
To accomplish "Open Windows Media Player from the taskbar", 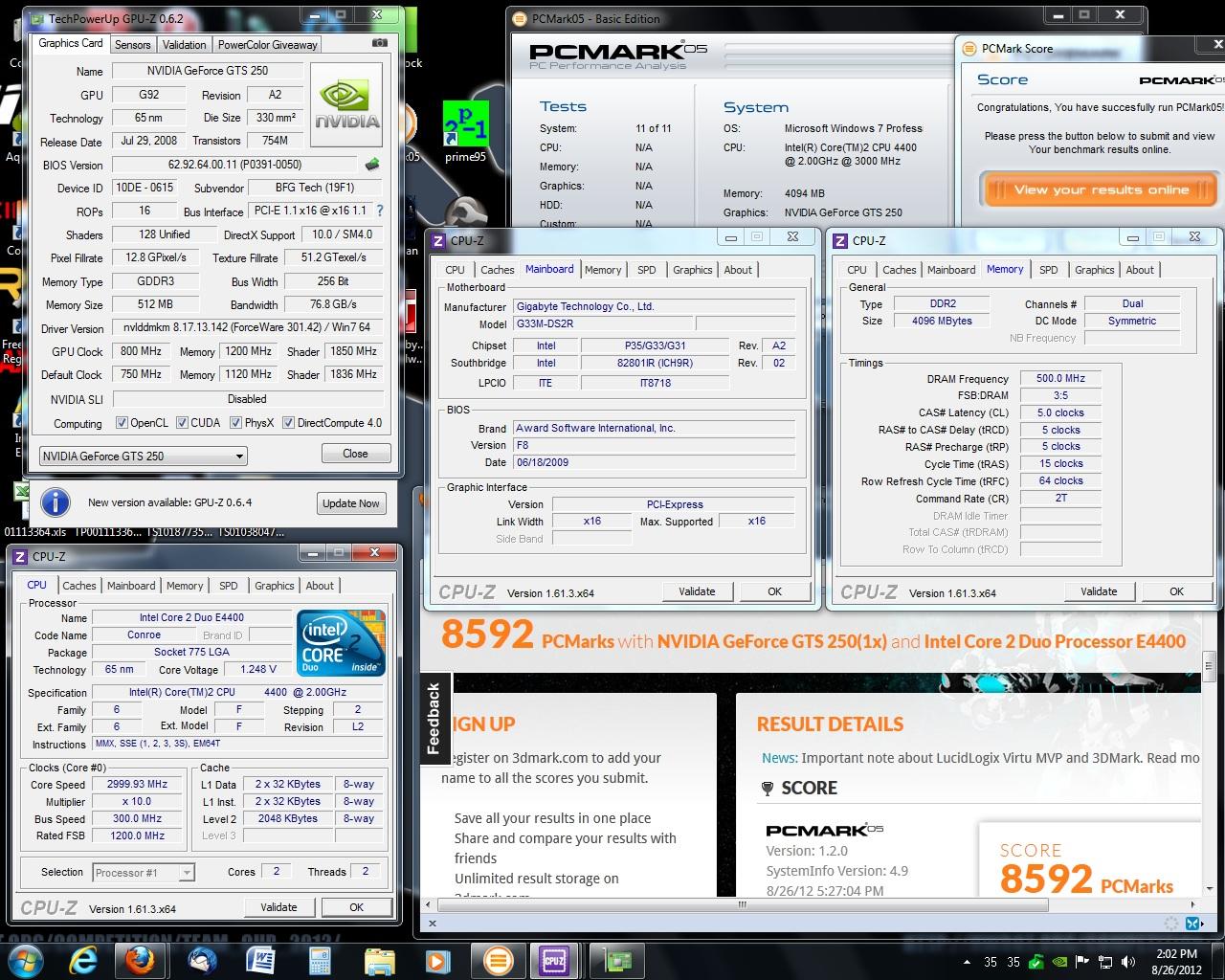I will [x=437, y=959].
